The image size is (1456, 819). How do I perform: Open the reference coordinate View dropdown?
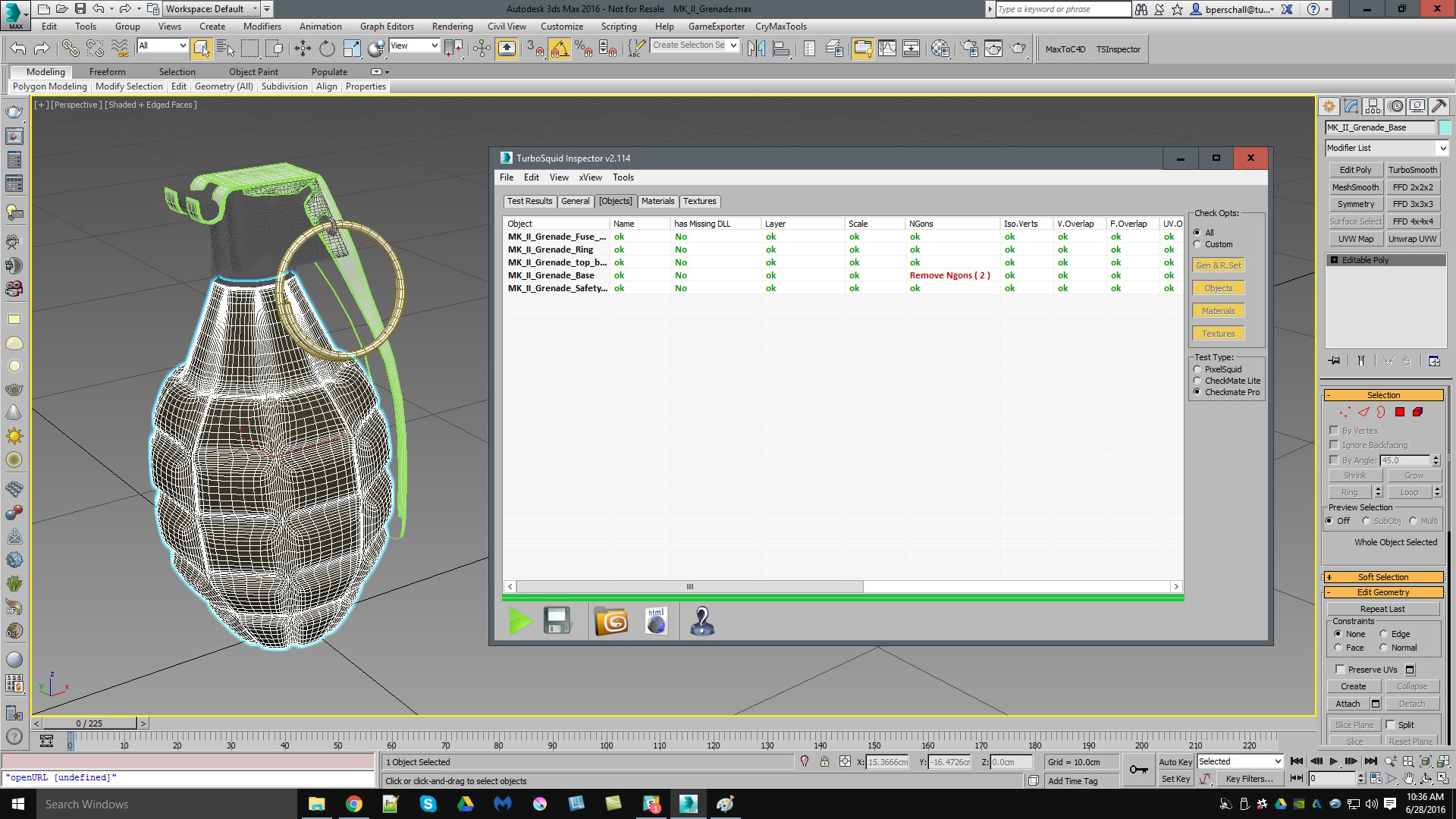coord(414,45)
